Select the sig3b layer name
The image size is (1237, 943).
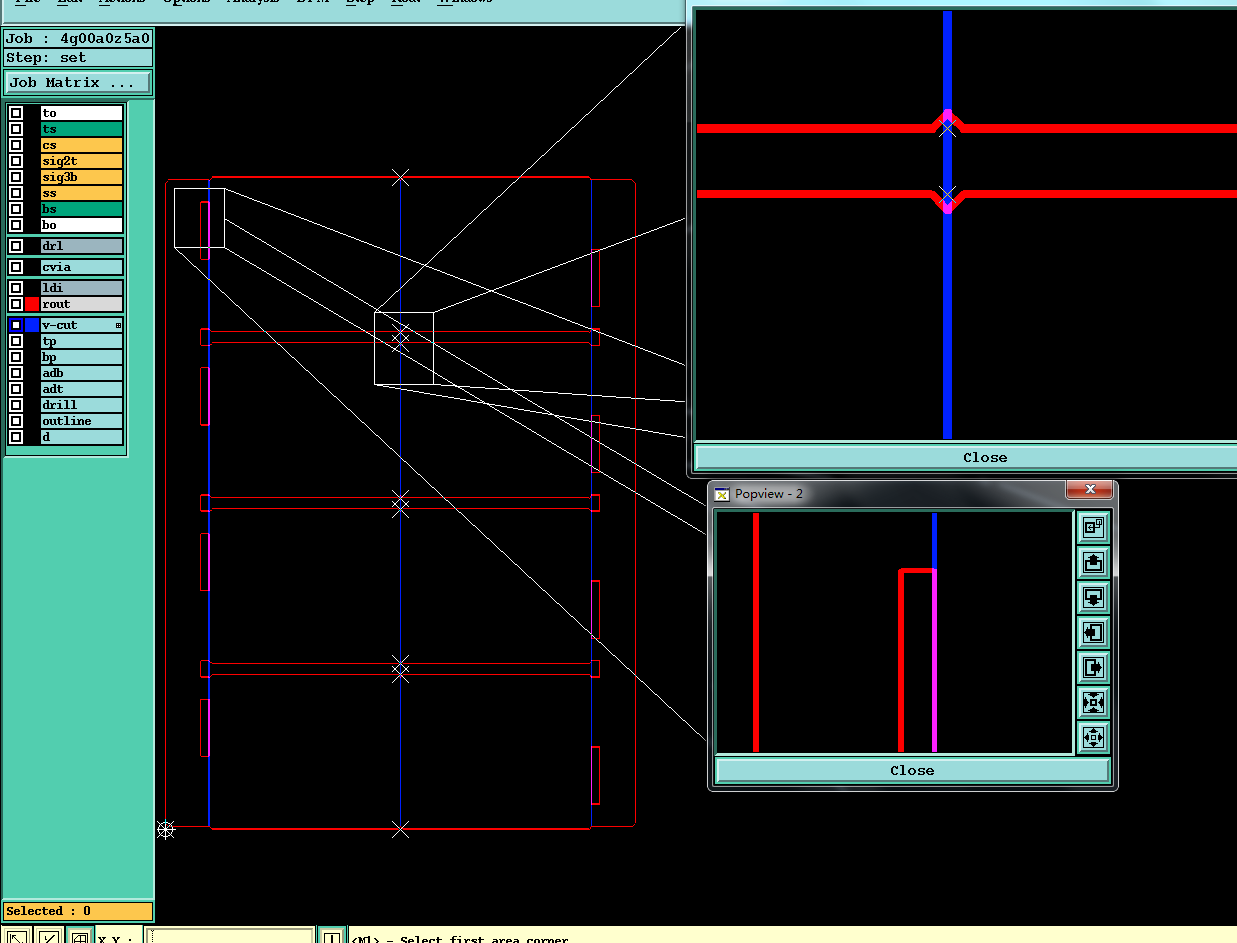[x=82, y=177]
